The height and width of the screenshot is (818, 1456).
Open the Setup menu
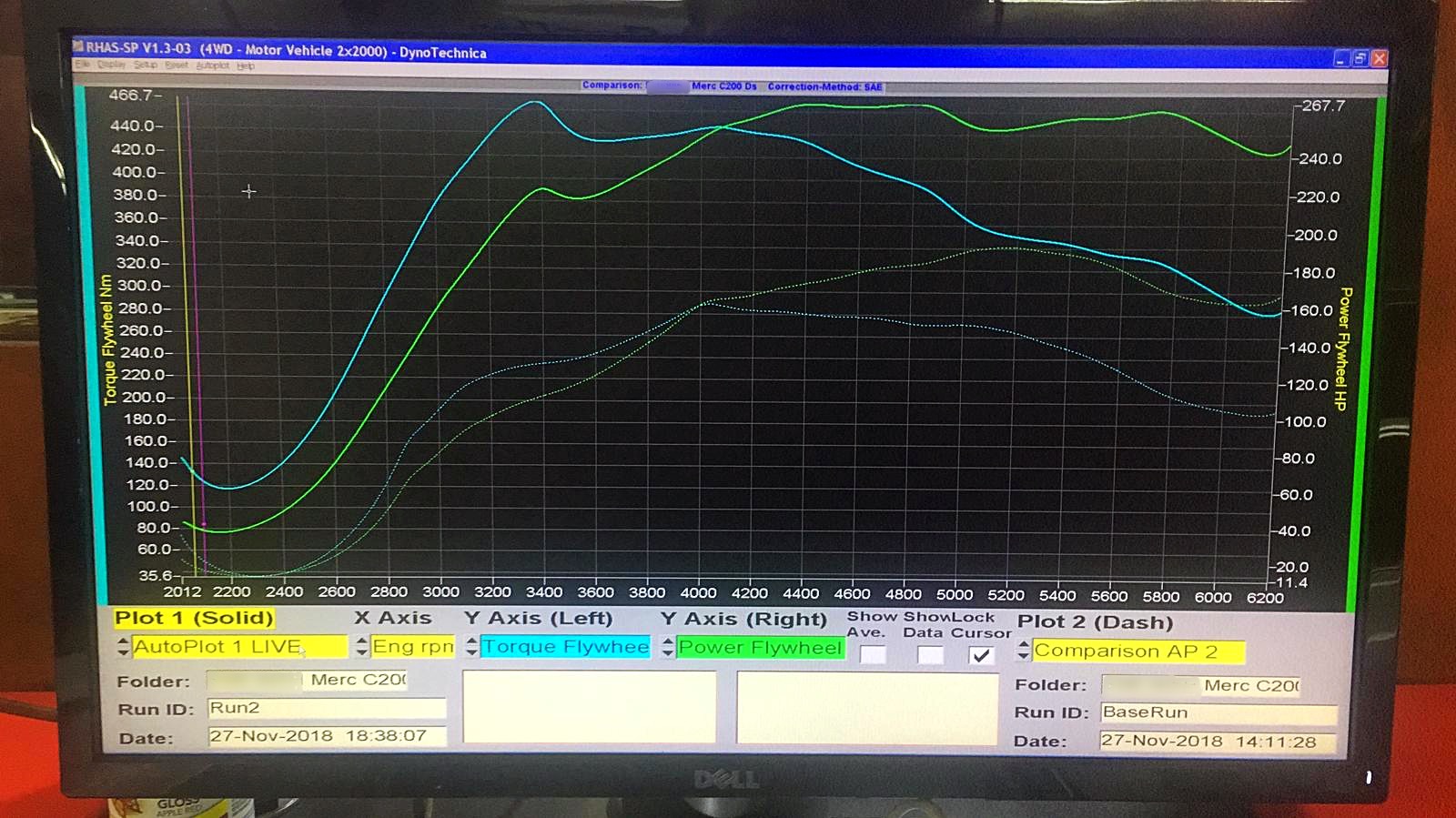coord(146,65)
